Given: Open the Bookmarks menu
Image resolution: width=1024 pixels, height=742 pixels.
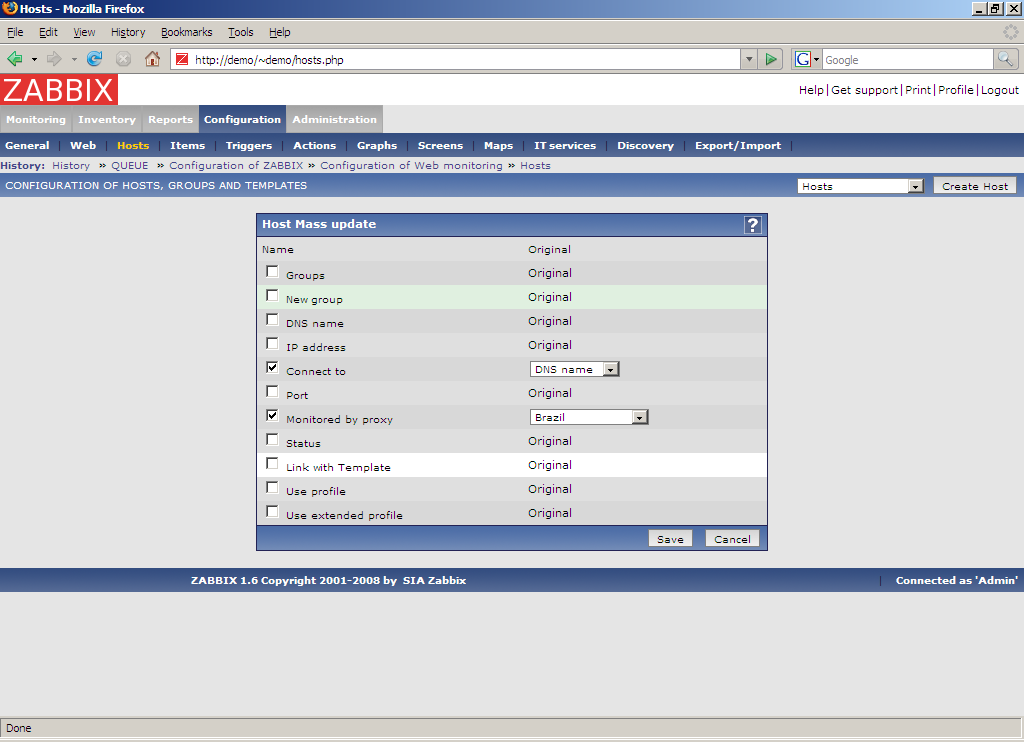Looking at the screenshot, I should click(187, 32).
